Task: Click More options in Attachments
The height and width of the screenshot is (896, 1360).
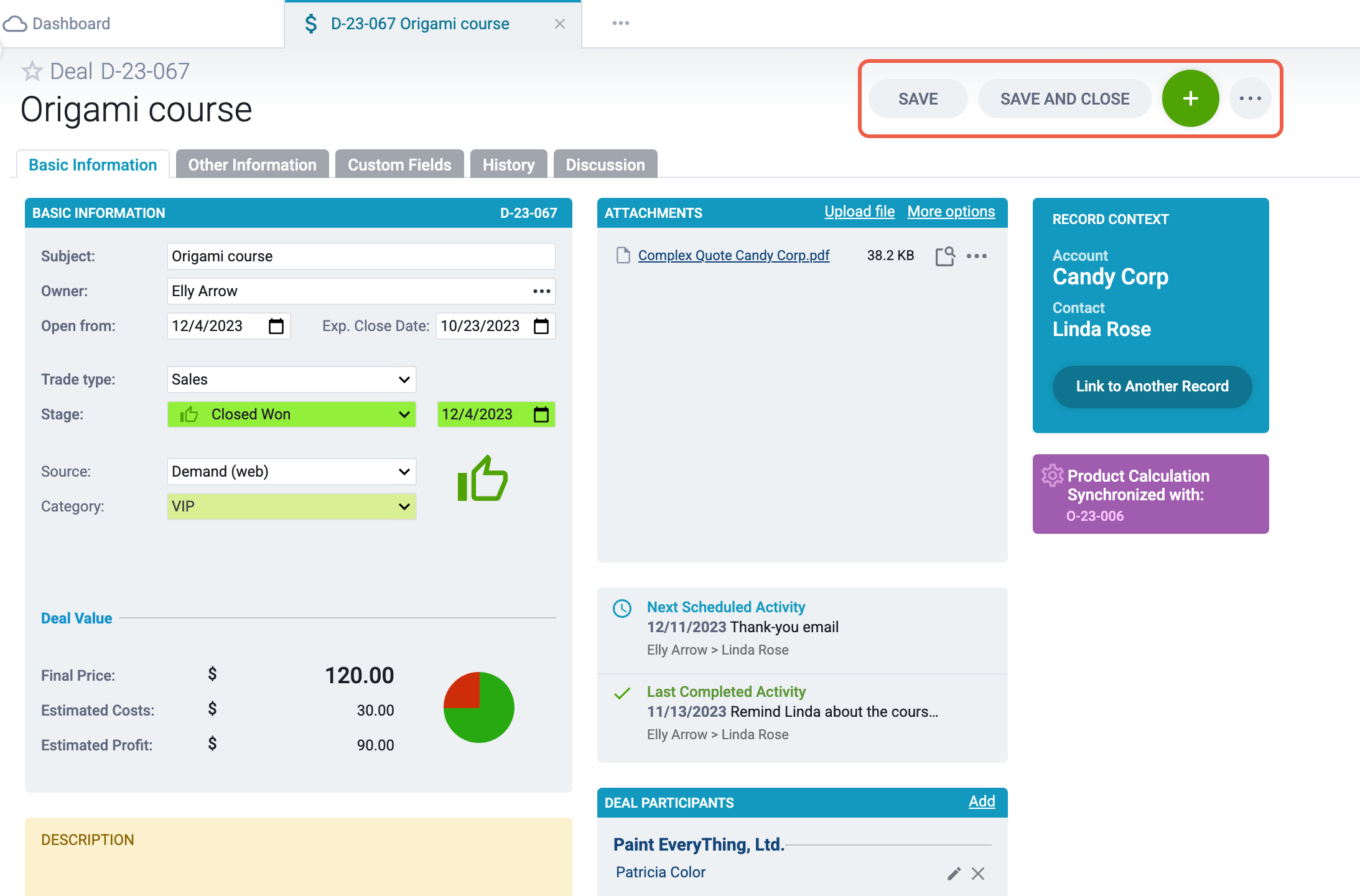Action: pyautogui.click(x=951, y=212)
